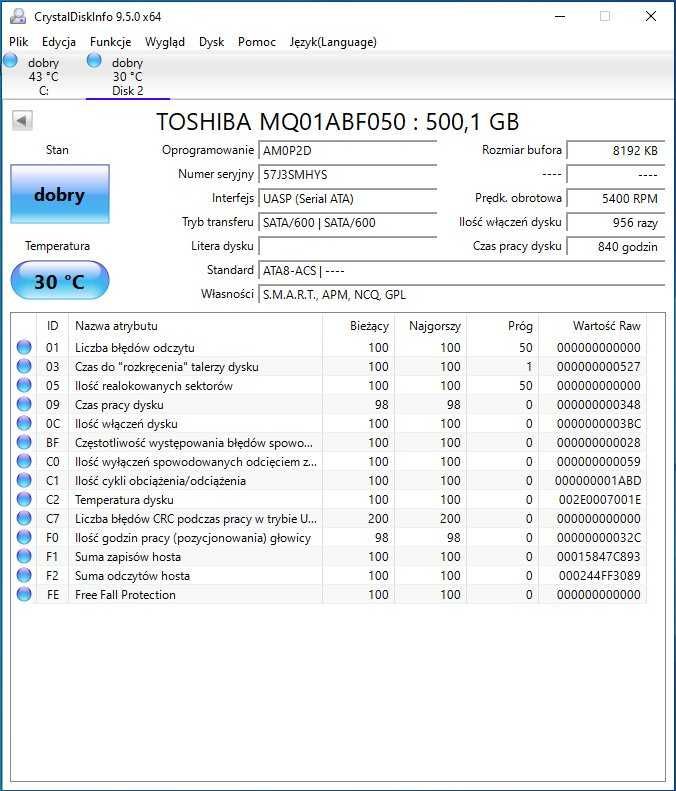
Task: Click the power-on hours value 840 godzin
Action: (x=615, y=246)
